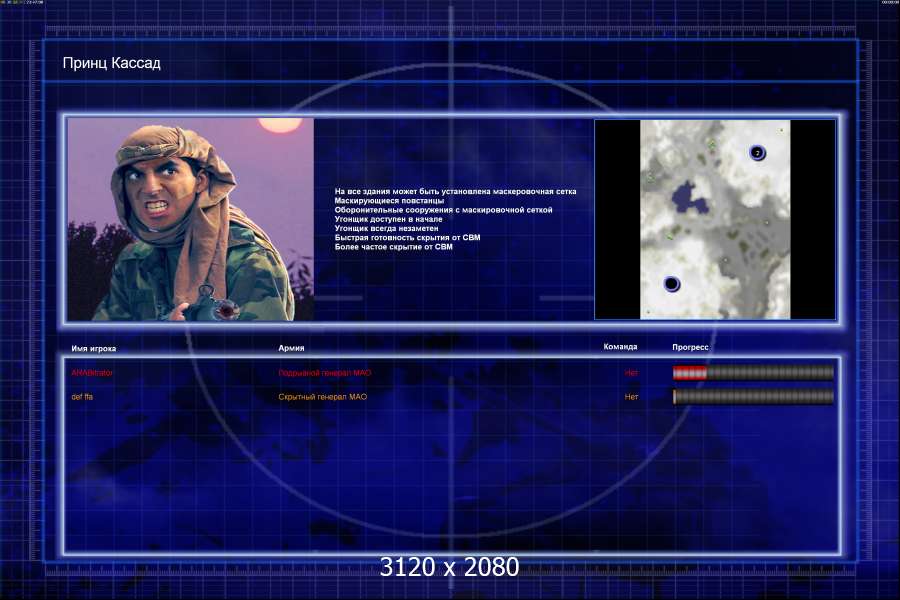Click team value 'Нет' in def ffa's row
The width and height of the screenshot is (900, 600).
click(x=631, y=397)
